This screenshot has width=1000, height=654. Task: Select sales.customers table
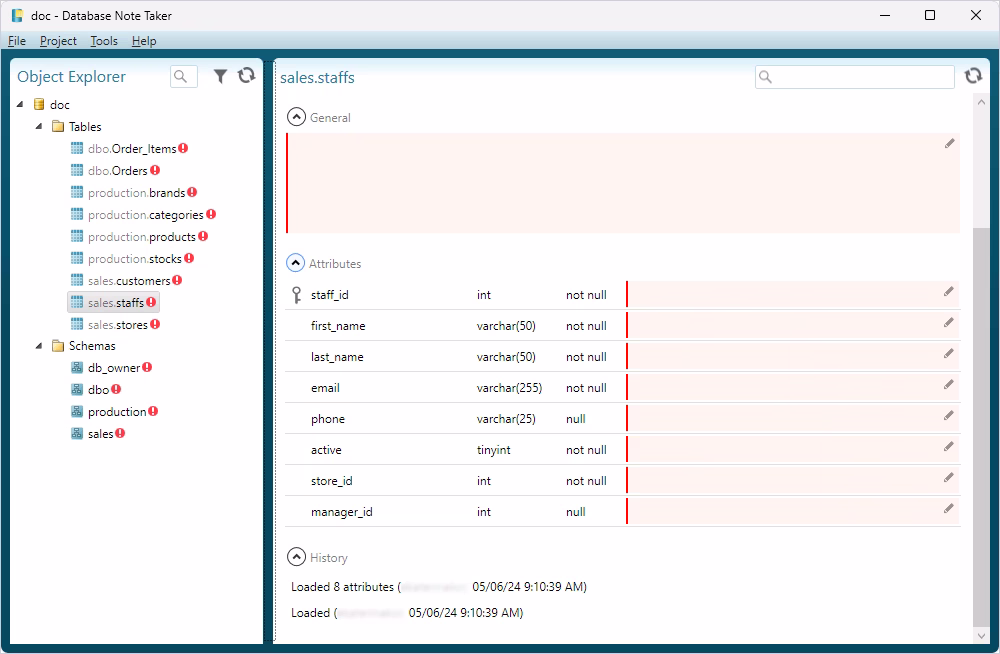(x=129, y=281)
